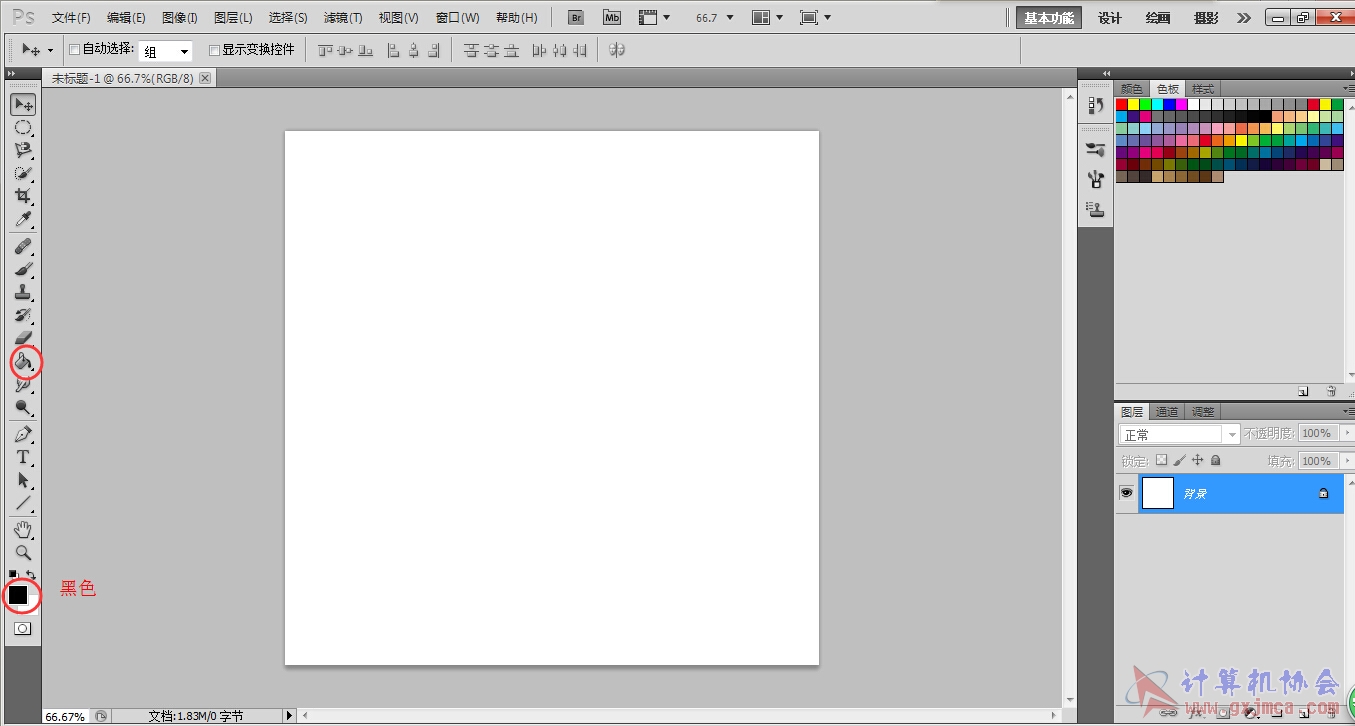Click the 66.67% zoom field in status bar
The width and height of the screenshot is (1355, 726).
[x=66, y=716]
